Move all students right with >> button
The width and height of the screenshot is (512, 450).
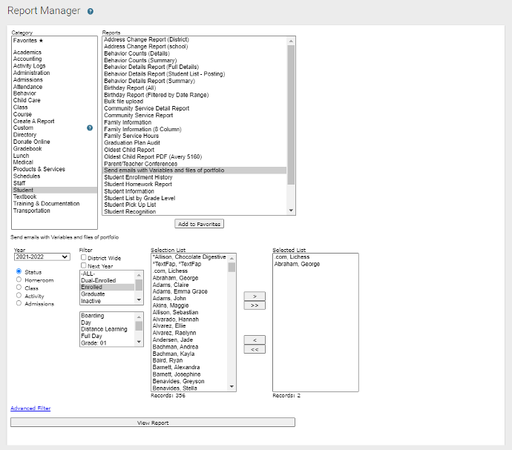click(255, 305)
